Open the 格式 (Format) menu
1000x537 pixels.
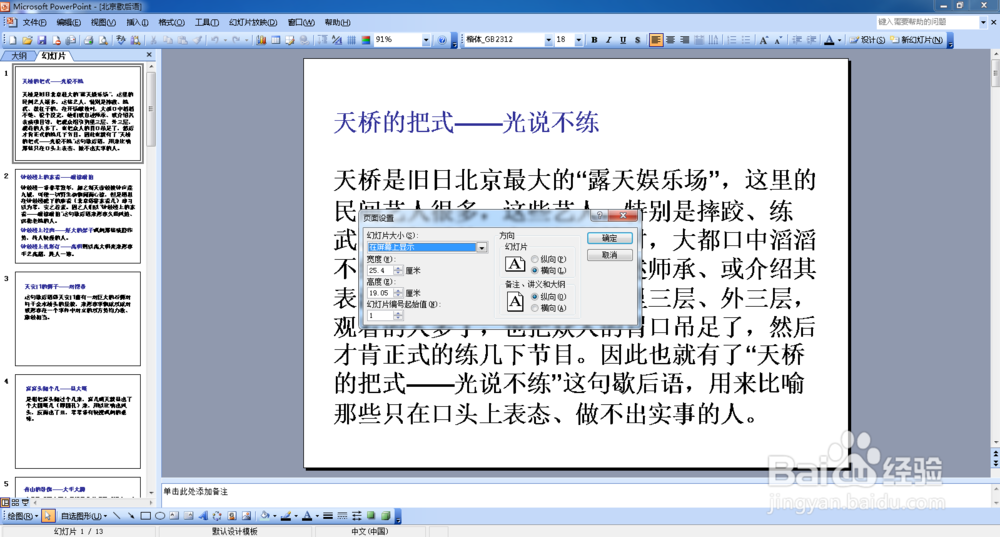pyautogui.click(x=172, y=22)
